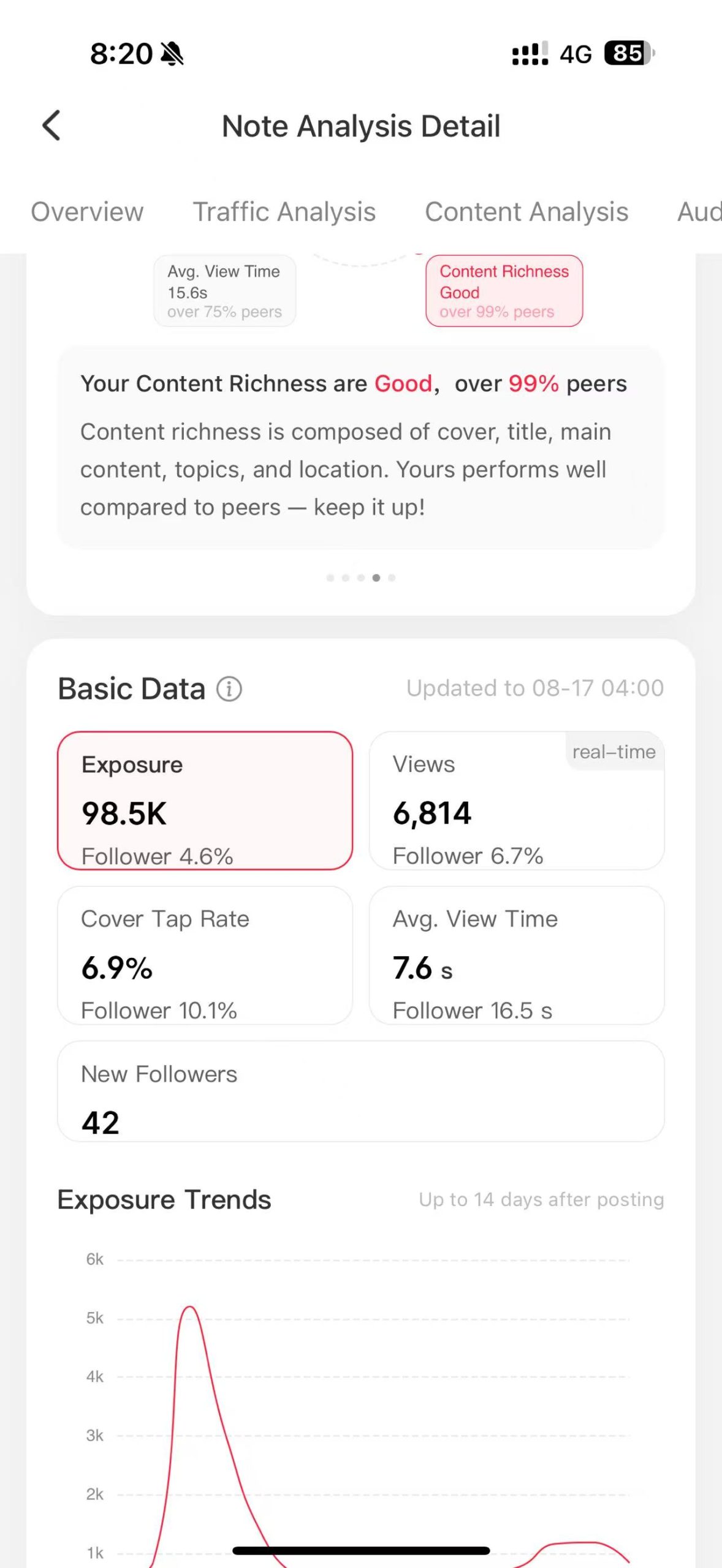Switch to the Overview tab

[x=87, y=212]
